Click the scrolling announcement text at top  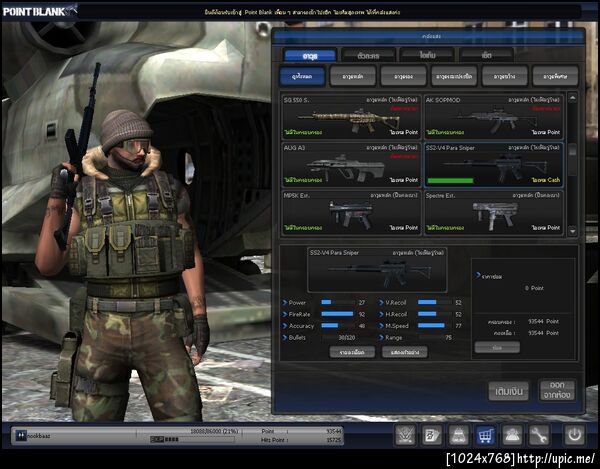tap(302, 12)
